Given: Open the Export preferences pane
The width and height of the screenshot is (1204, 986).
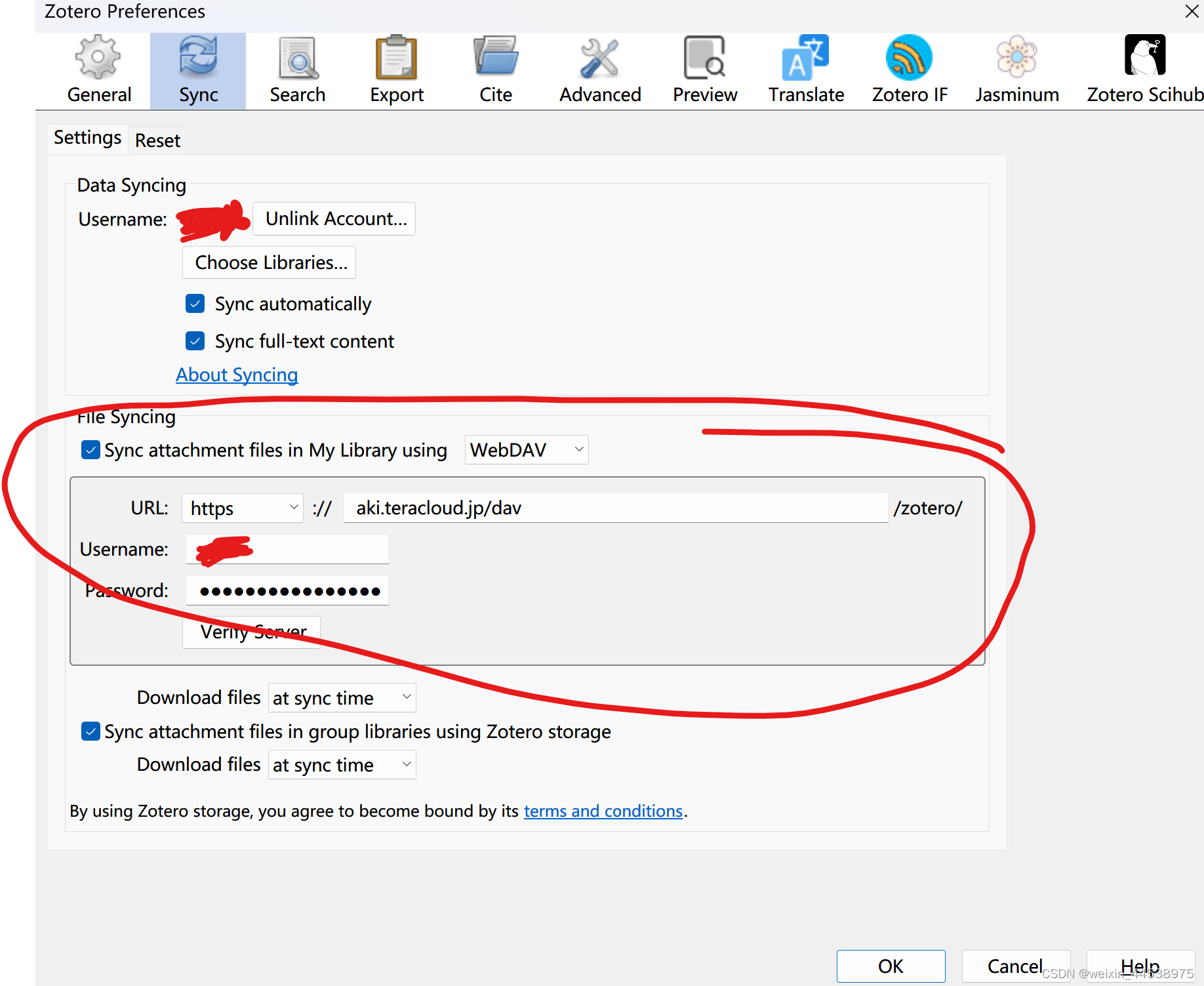Looking at the screenshot, I should [x=397, y=71].
